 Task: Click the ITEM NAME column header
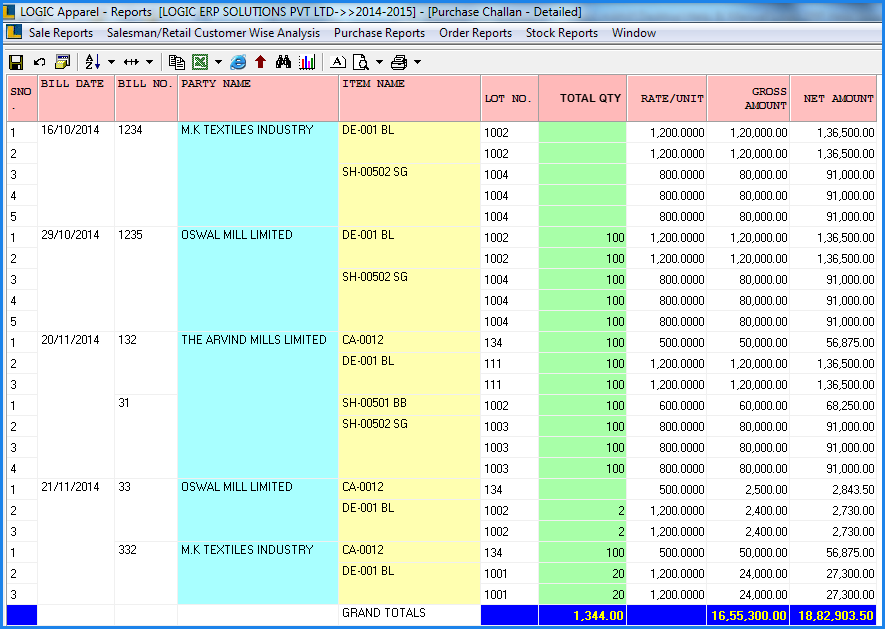point(410,98)
